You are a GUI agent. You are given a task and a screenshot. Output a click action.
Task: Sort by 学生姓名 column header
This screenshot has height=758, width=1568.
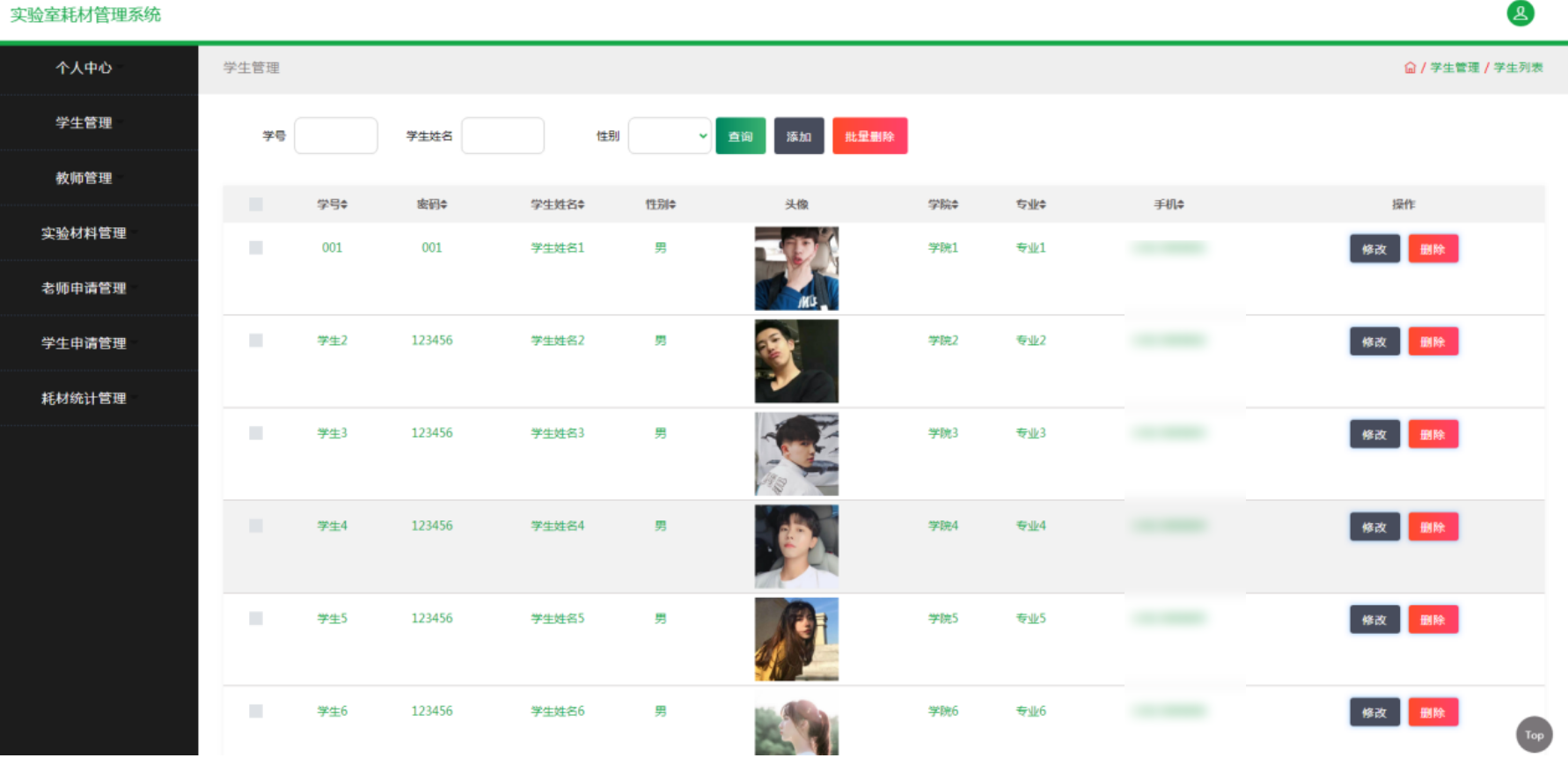pyautogui.click(x=558, y=204)
